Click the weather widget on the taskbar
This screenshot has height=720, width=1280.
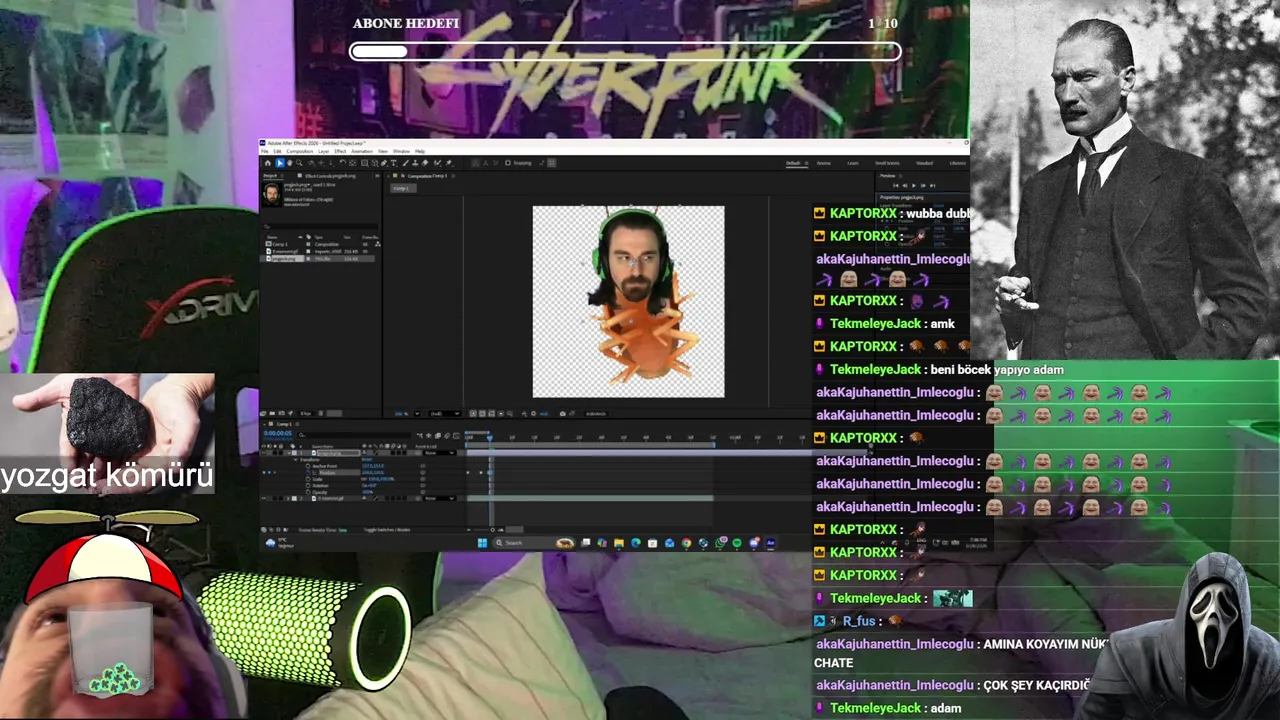tap(279, 543)
